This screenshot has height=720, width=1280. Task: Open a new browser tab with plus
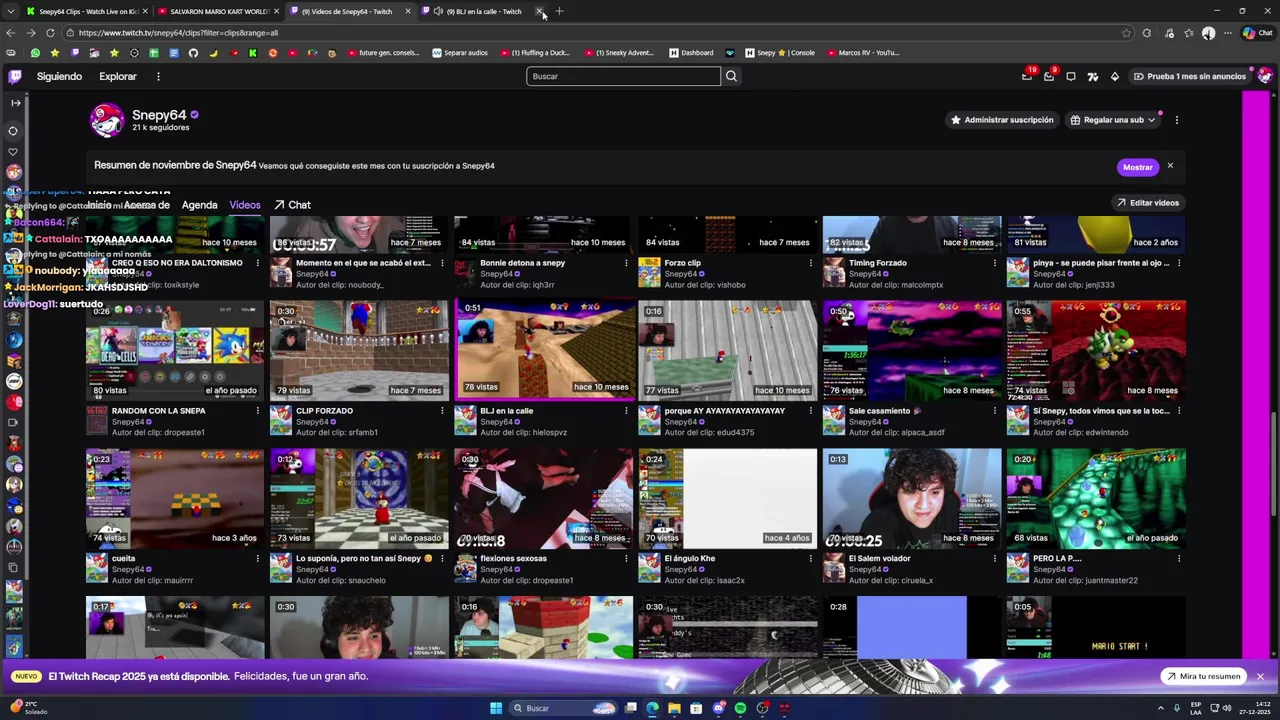(559, 11)
